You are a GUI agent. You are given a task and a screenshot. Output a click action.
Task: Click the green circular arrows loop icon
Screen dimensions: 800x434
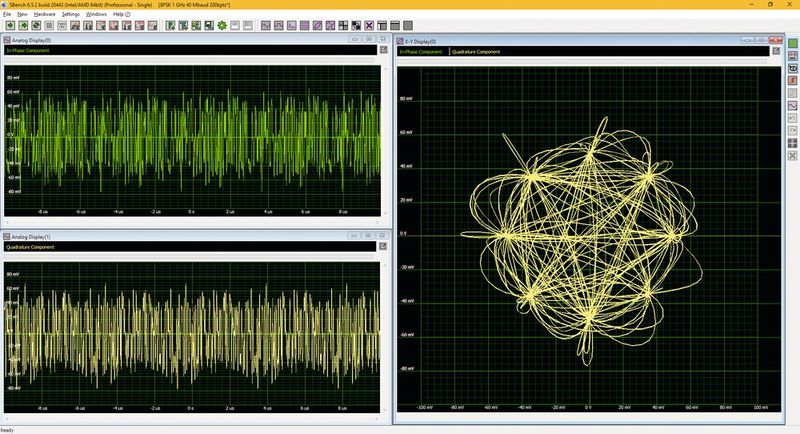(x=36, y=25)
